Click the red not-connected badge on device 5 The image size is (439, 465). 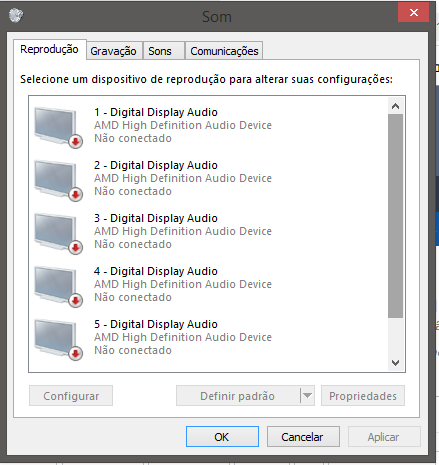[x=76, y=354]
